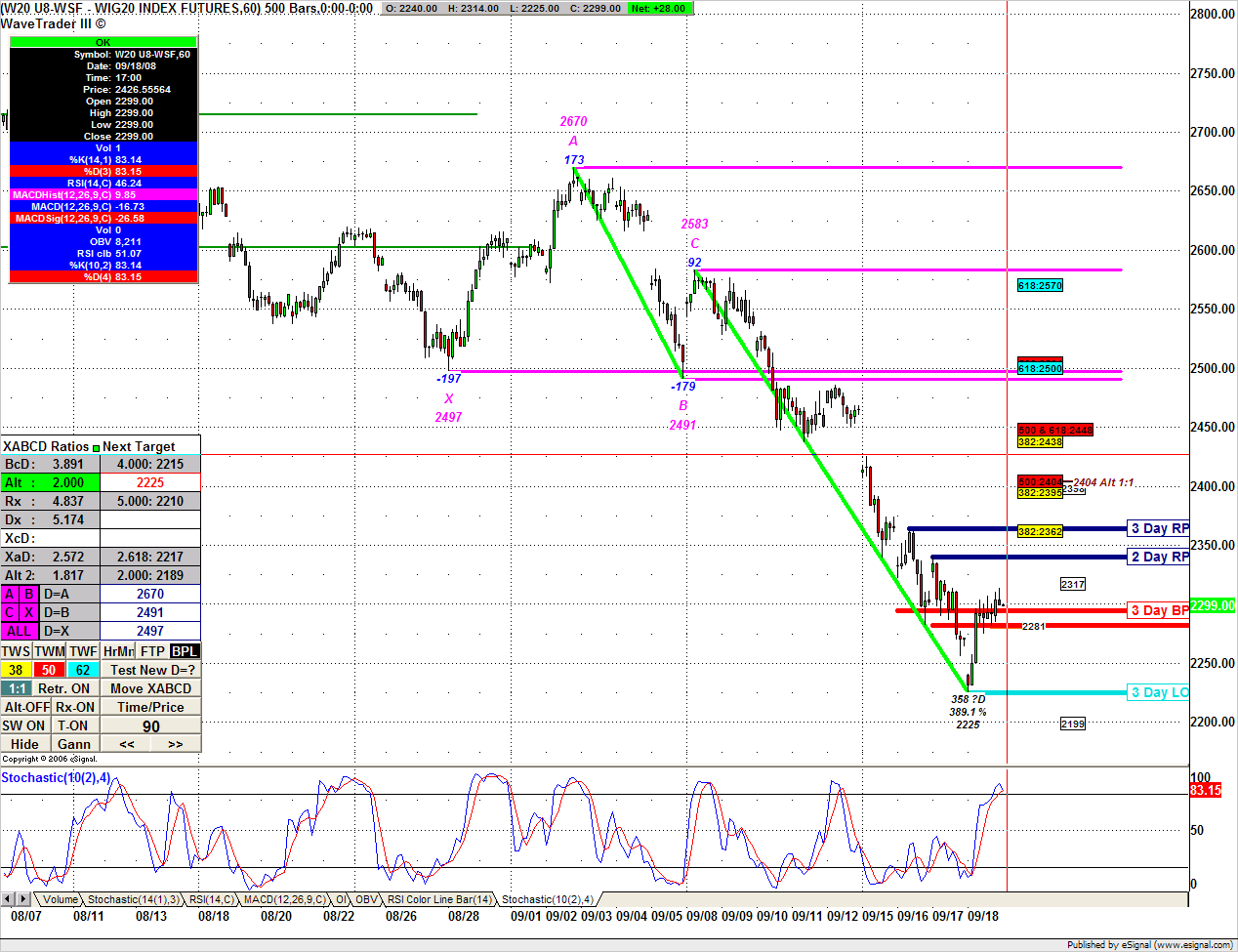Click the green Alt : 2.000 ratio cell
The width and height of the screenshot is (1238, 952).
tap(50, 482)
